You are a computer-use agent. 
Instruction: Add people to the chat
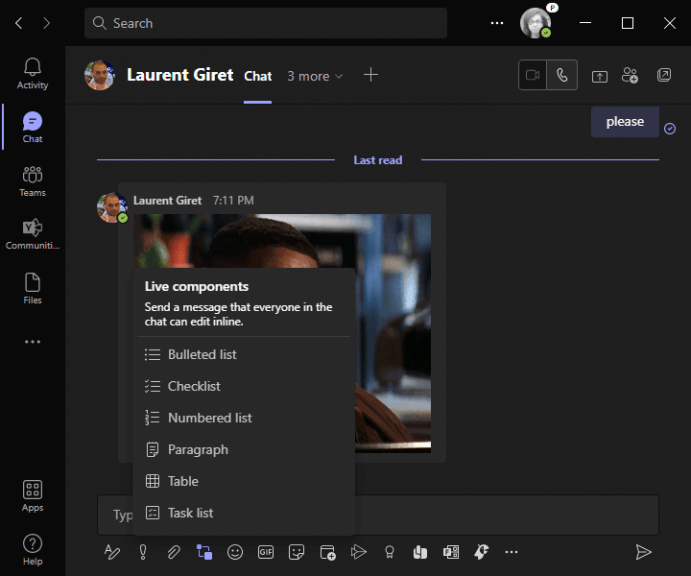tap(630, 75)
